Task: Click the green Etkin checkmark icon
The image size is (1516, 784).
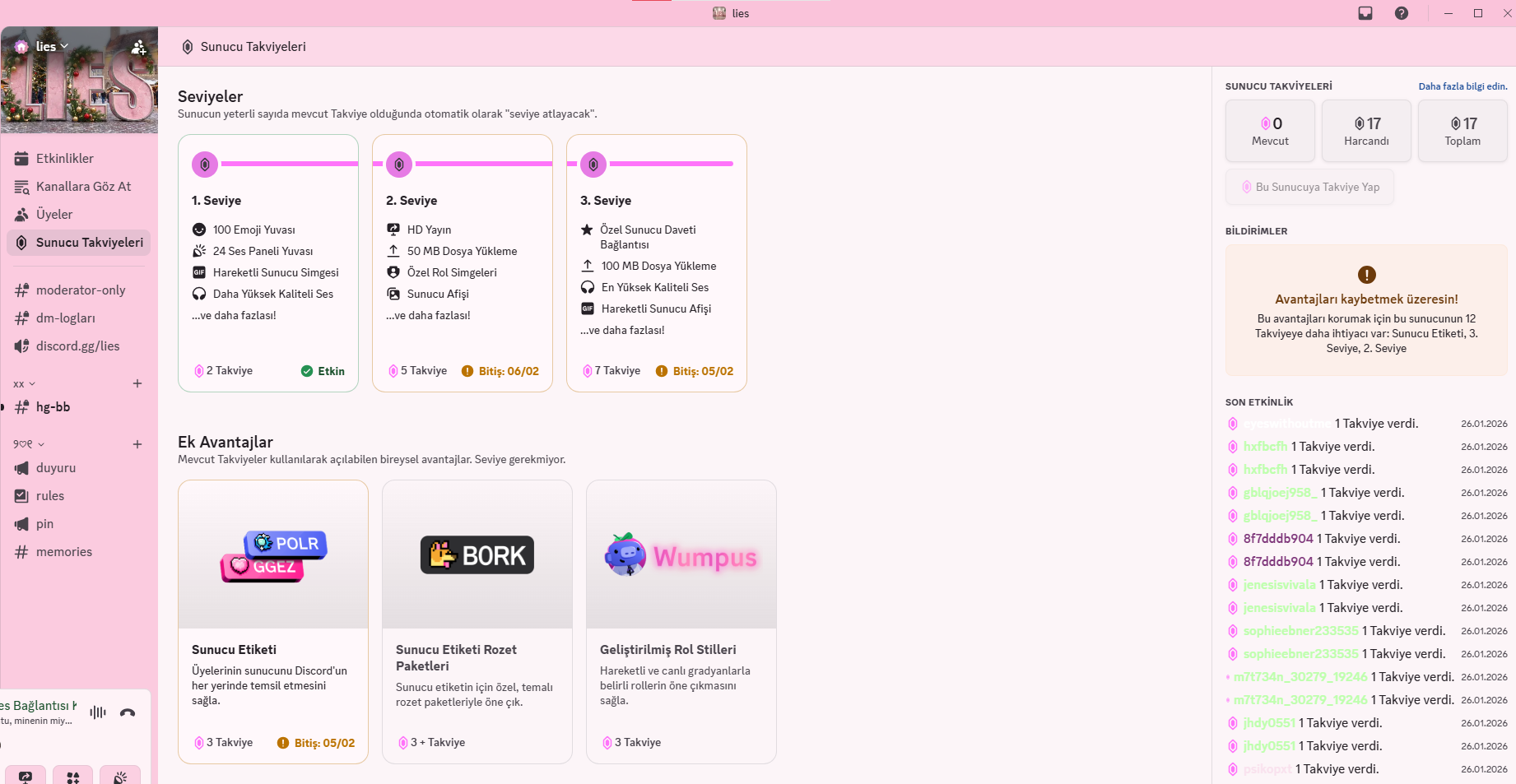Action: (x=307, y=371)
